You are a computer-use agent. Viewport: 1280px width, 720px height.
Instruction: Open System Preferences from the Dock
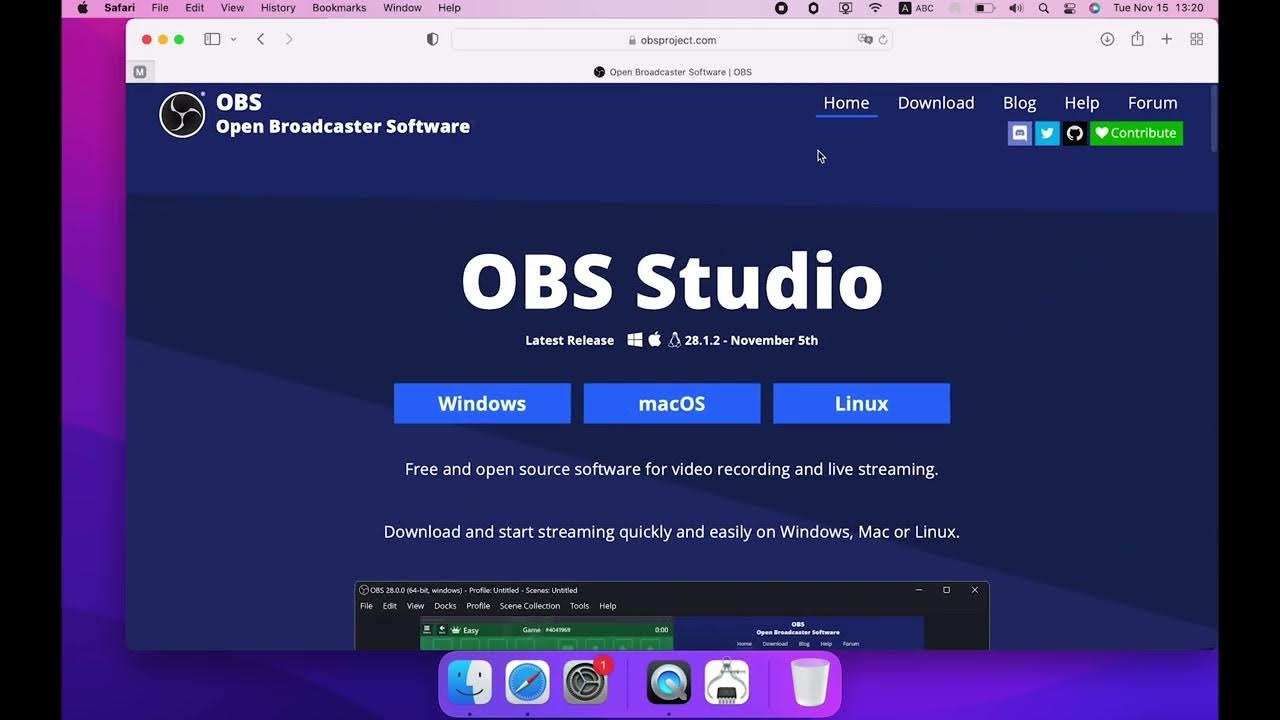click(x=585, y=683)
